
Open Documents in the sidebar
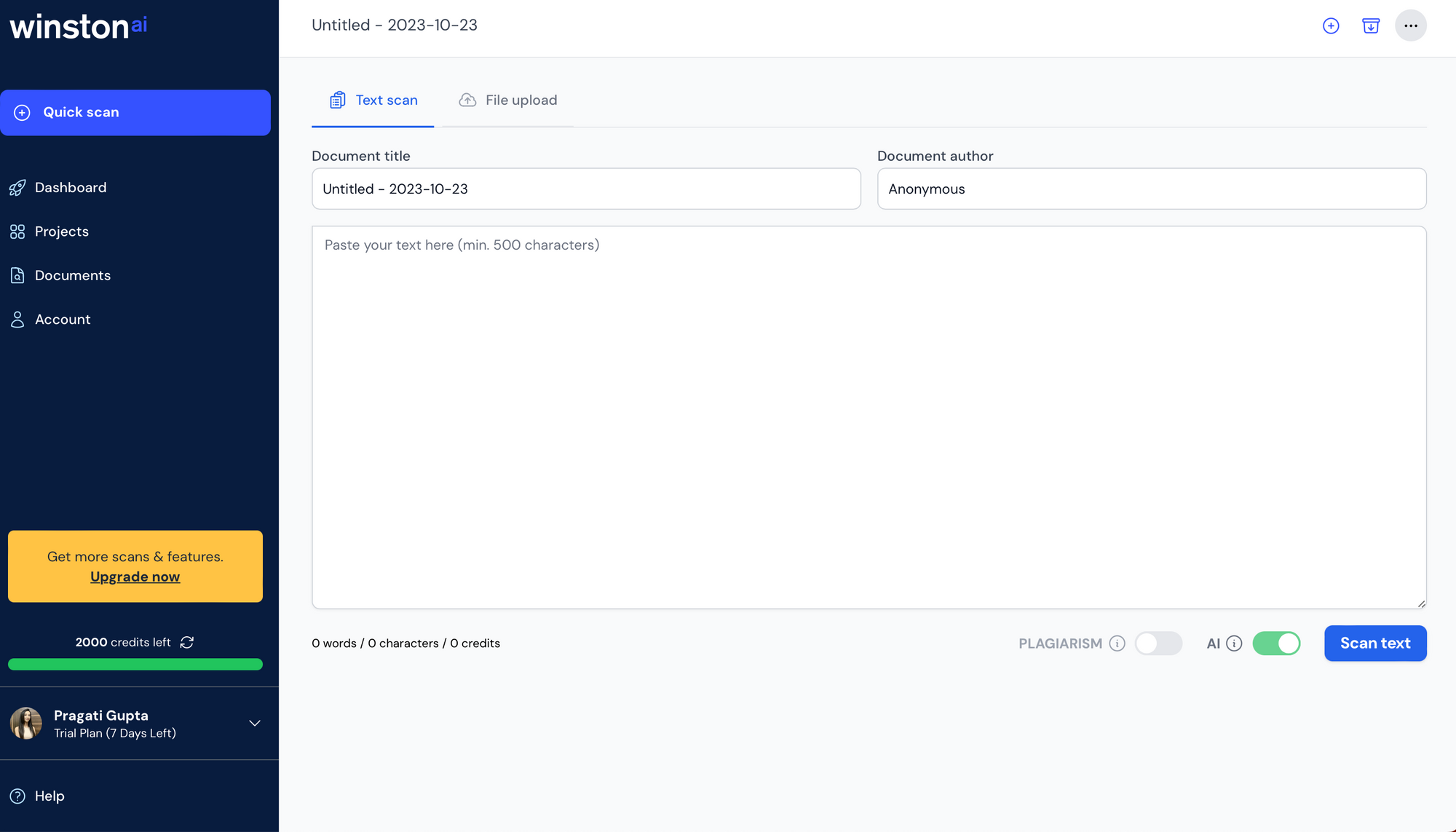click(72, 276)
